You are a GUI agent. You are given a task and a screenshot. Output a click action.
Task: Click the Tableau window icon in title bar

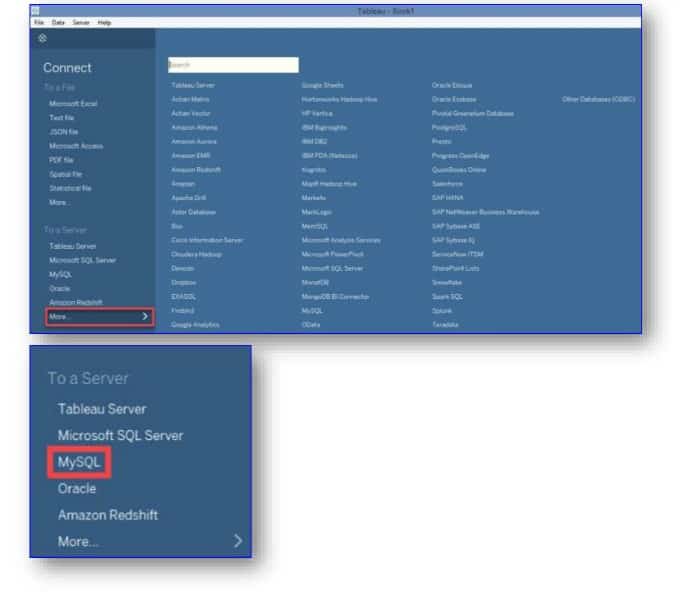(x=36, y=11)
